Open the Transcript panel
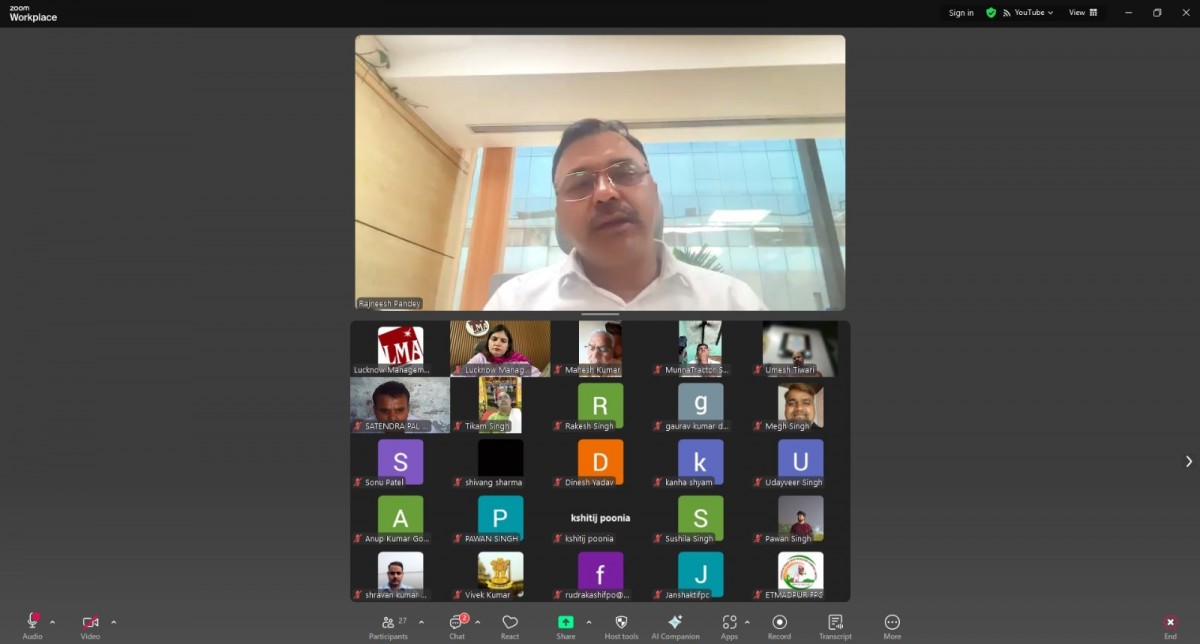 point(835,626)
